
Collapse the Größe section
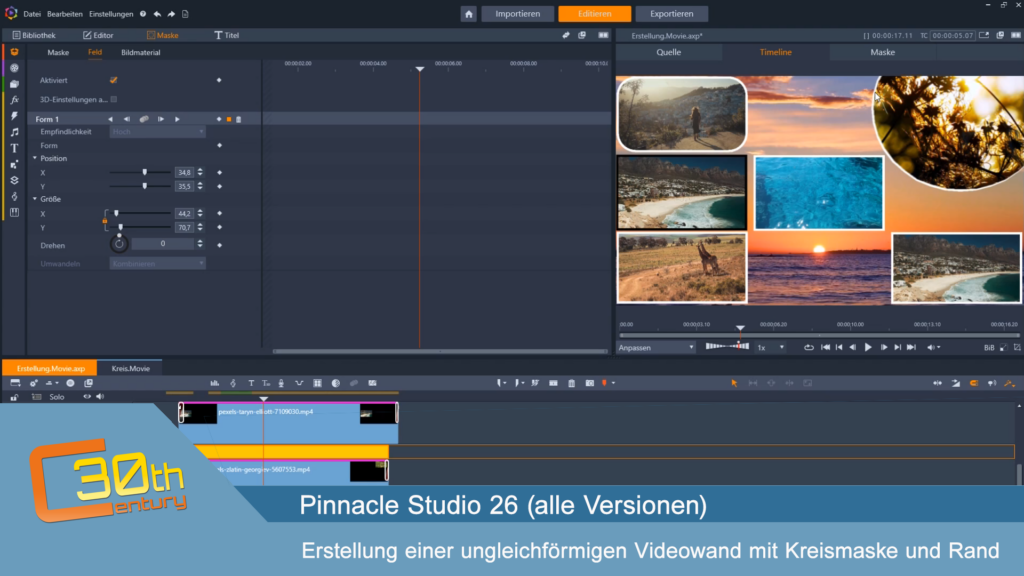(x=35, y=199)
